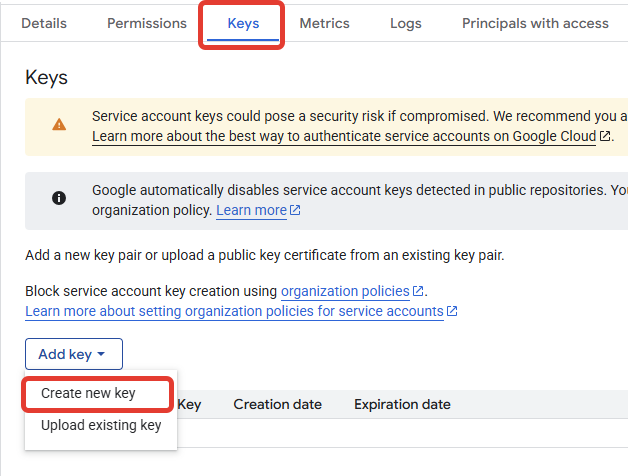Go to the Metrics tab
The image size is (628, 476).
(x=325, y=23)
